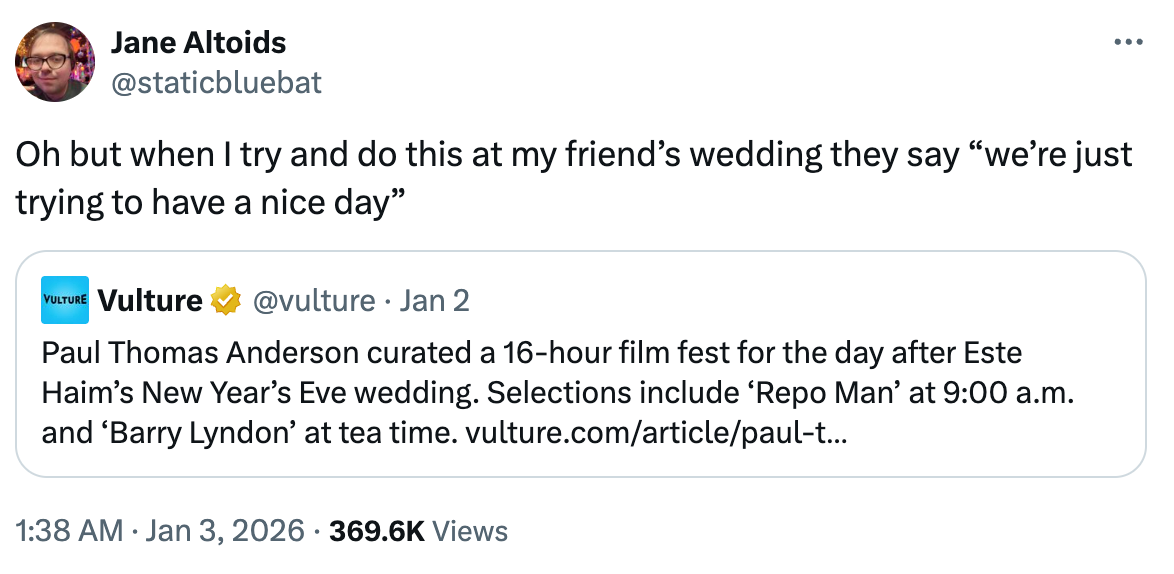Click the Vulture logo avatar
The image size is (1174, 574).
point(65,300)
